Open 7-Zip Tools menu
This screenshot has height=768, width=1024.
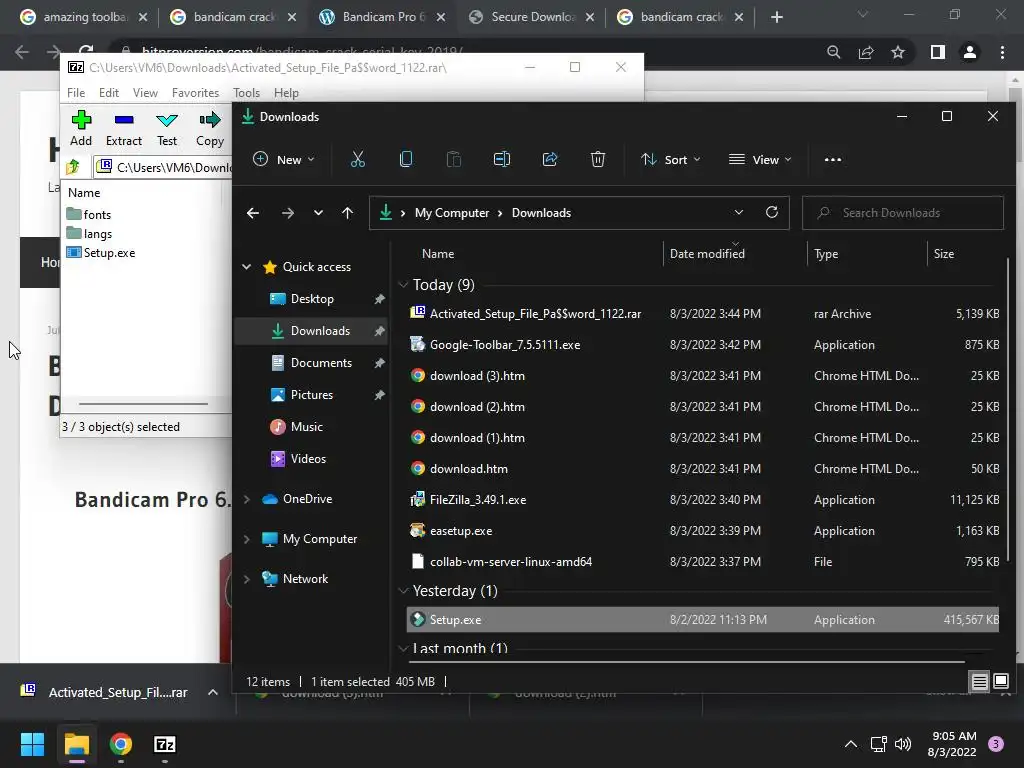246,93
